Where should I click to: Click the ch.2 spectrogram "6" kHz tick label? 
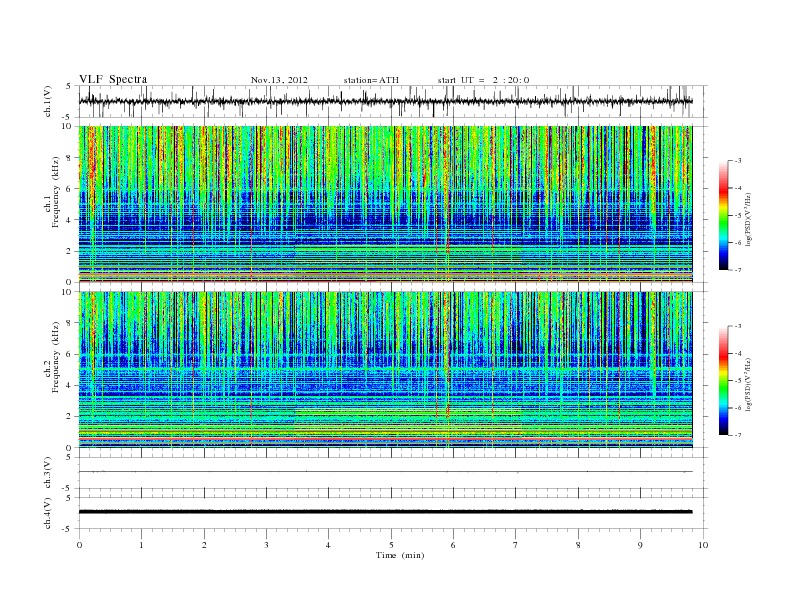click(x=70, y=354)
